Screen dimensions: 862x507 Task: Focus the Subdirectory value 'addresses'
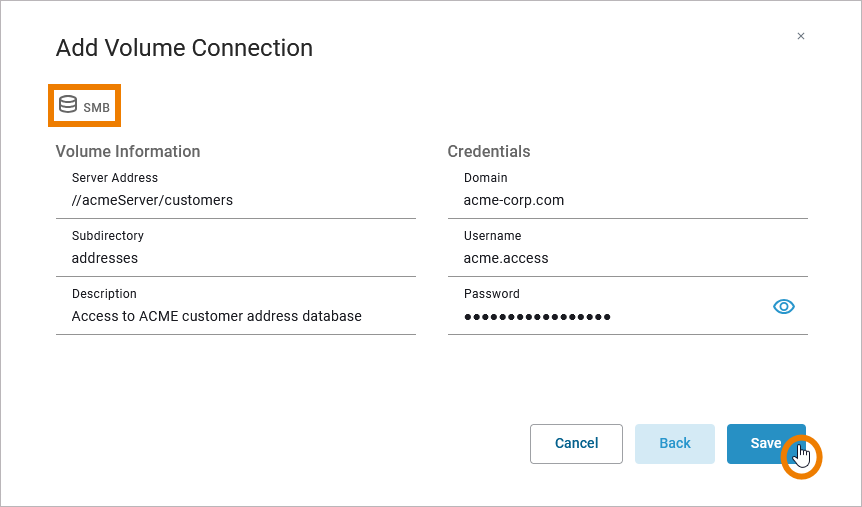[x=105, y=258]
